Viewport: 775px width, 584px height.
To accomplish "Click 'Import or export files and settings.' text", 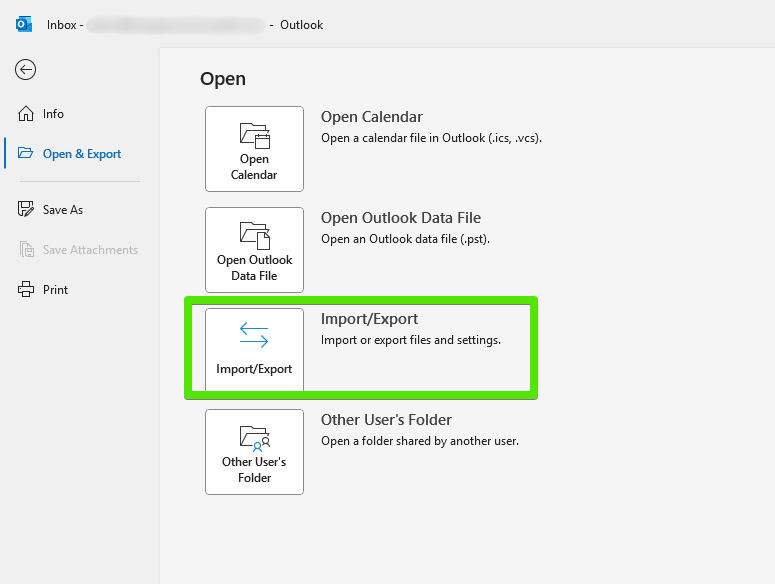I will (x=411, y=340).
